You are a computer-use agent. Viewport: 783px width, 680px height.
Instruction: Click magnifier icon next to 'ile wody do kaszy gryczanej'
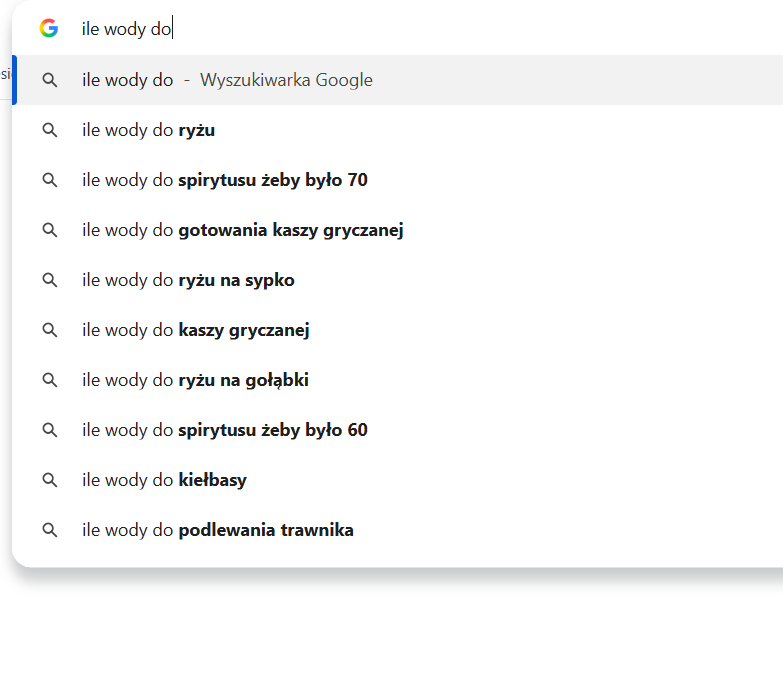point(49,330)
